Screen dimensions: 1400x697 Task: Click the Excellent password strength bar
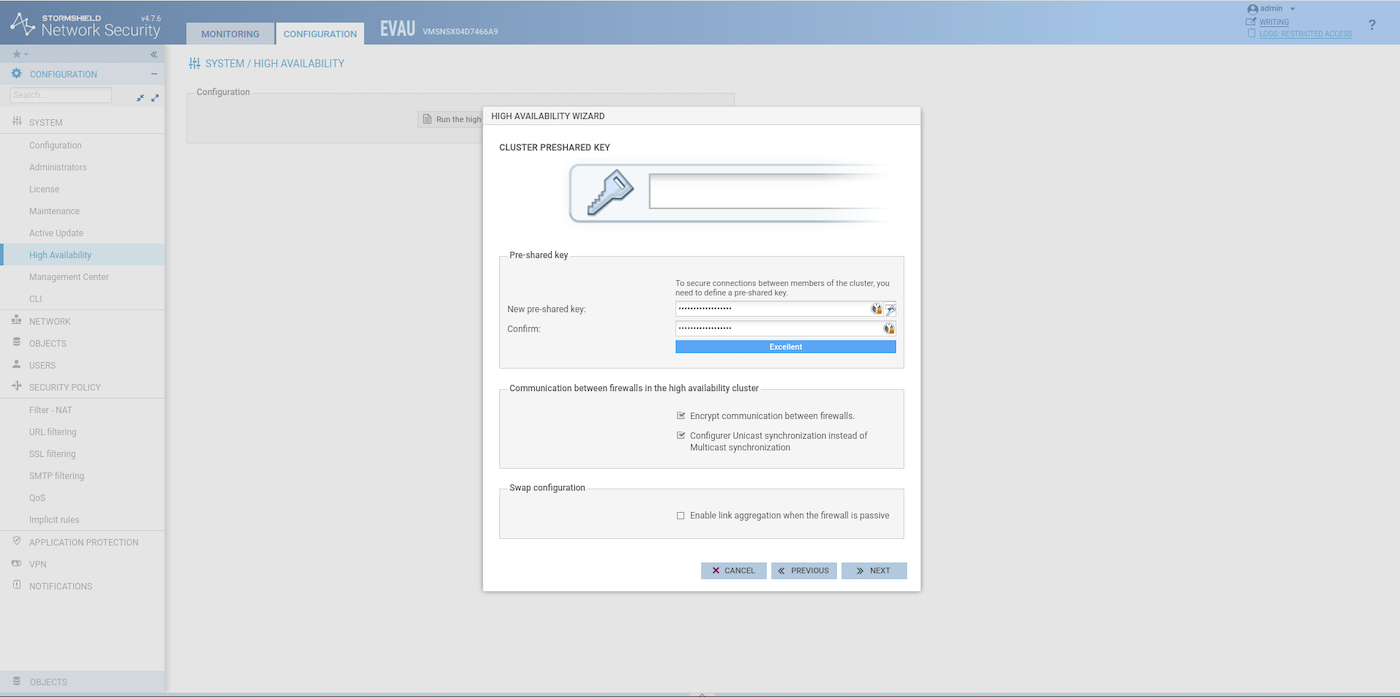[x=785, y=347]
